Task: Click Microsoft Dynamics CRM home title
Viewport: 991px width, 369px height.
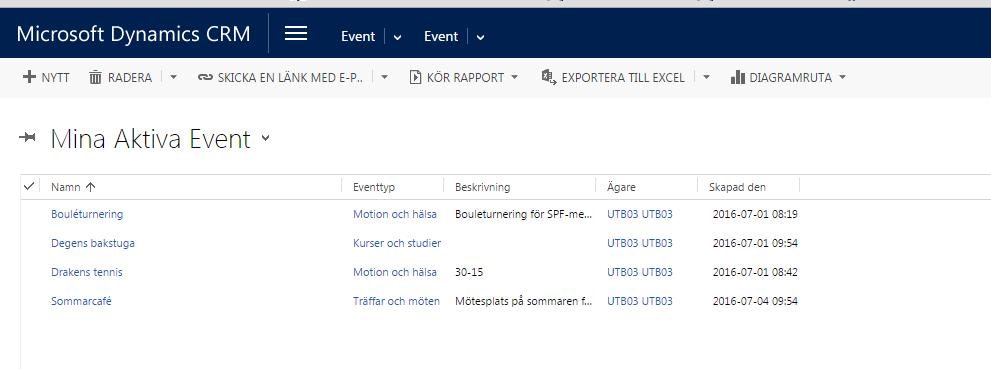Action: 133,34
